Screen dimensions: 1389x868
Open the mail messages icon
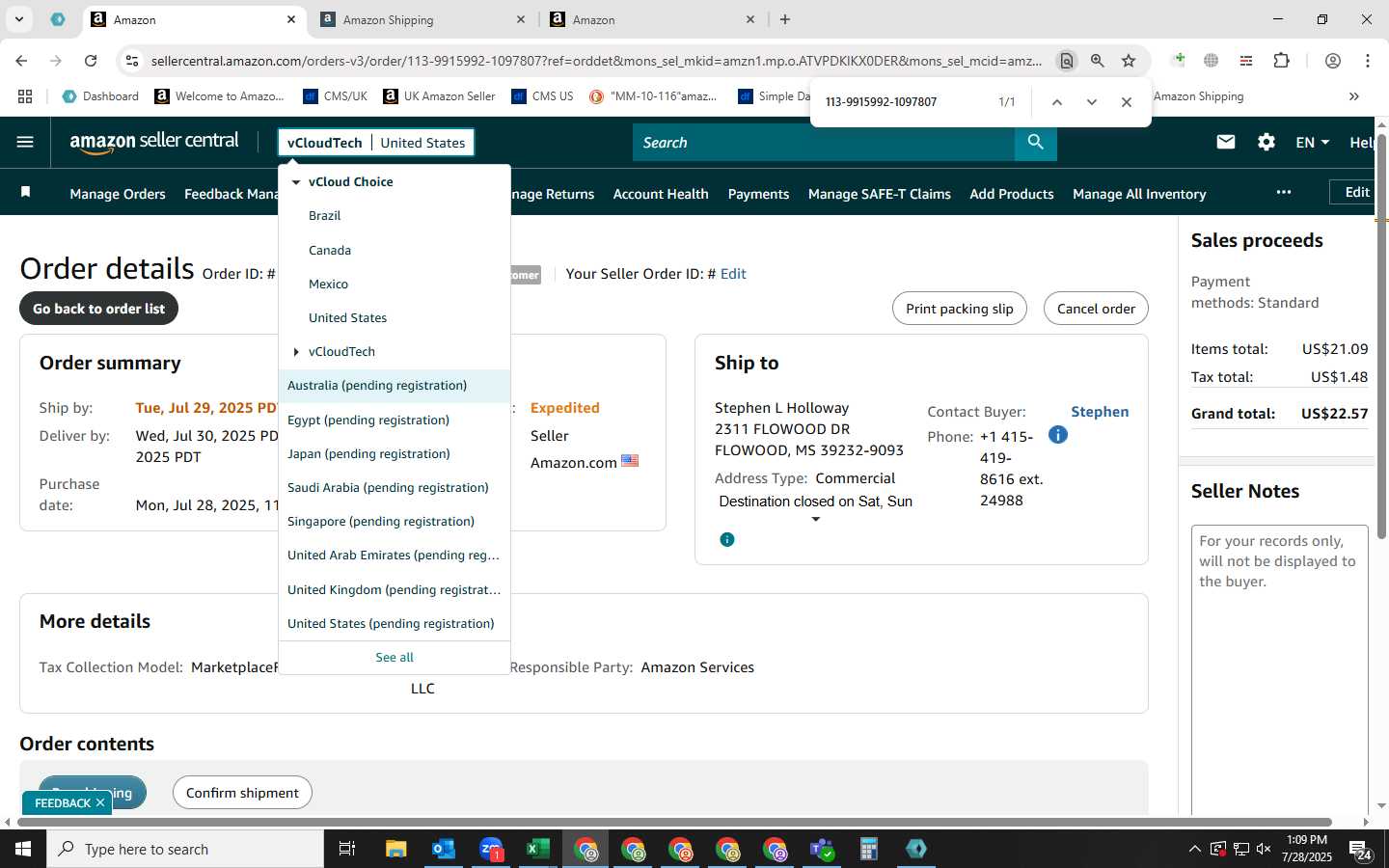(1226, 142)
